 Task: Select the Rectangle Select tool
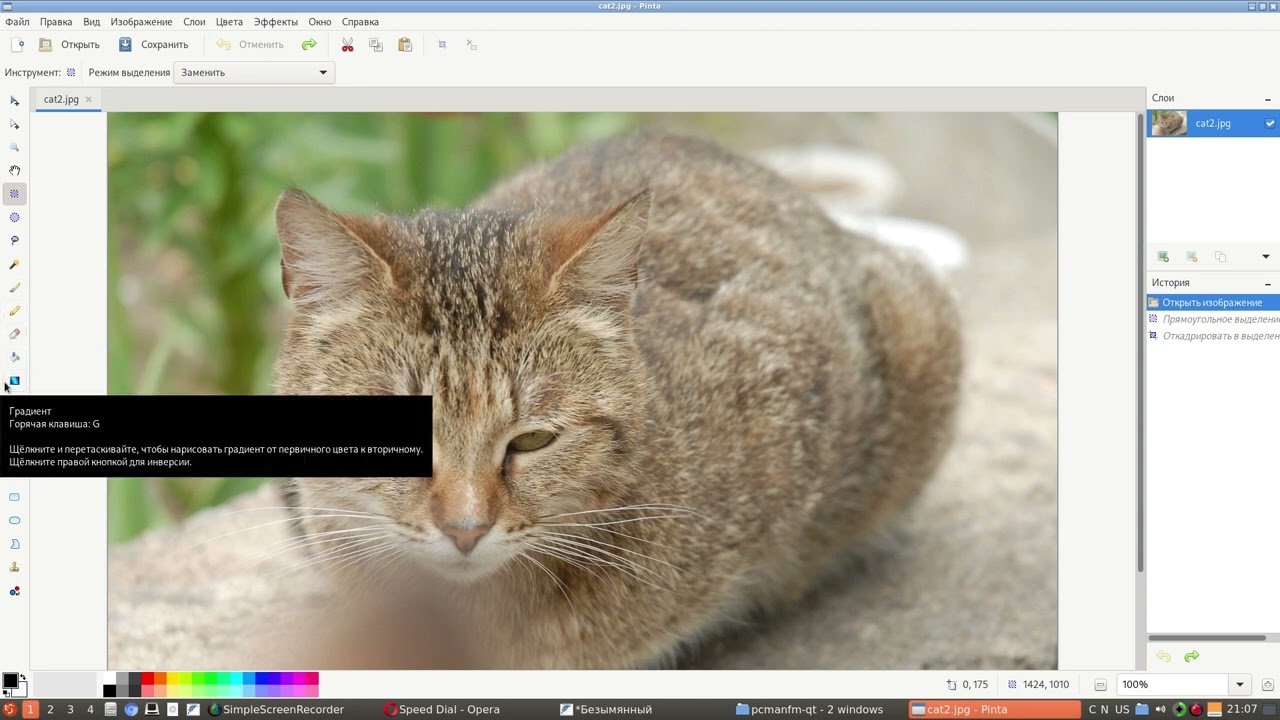(x=14, y=194)
